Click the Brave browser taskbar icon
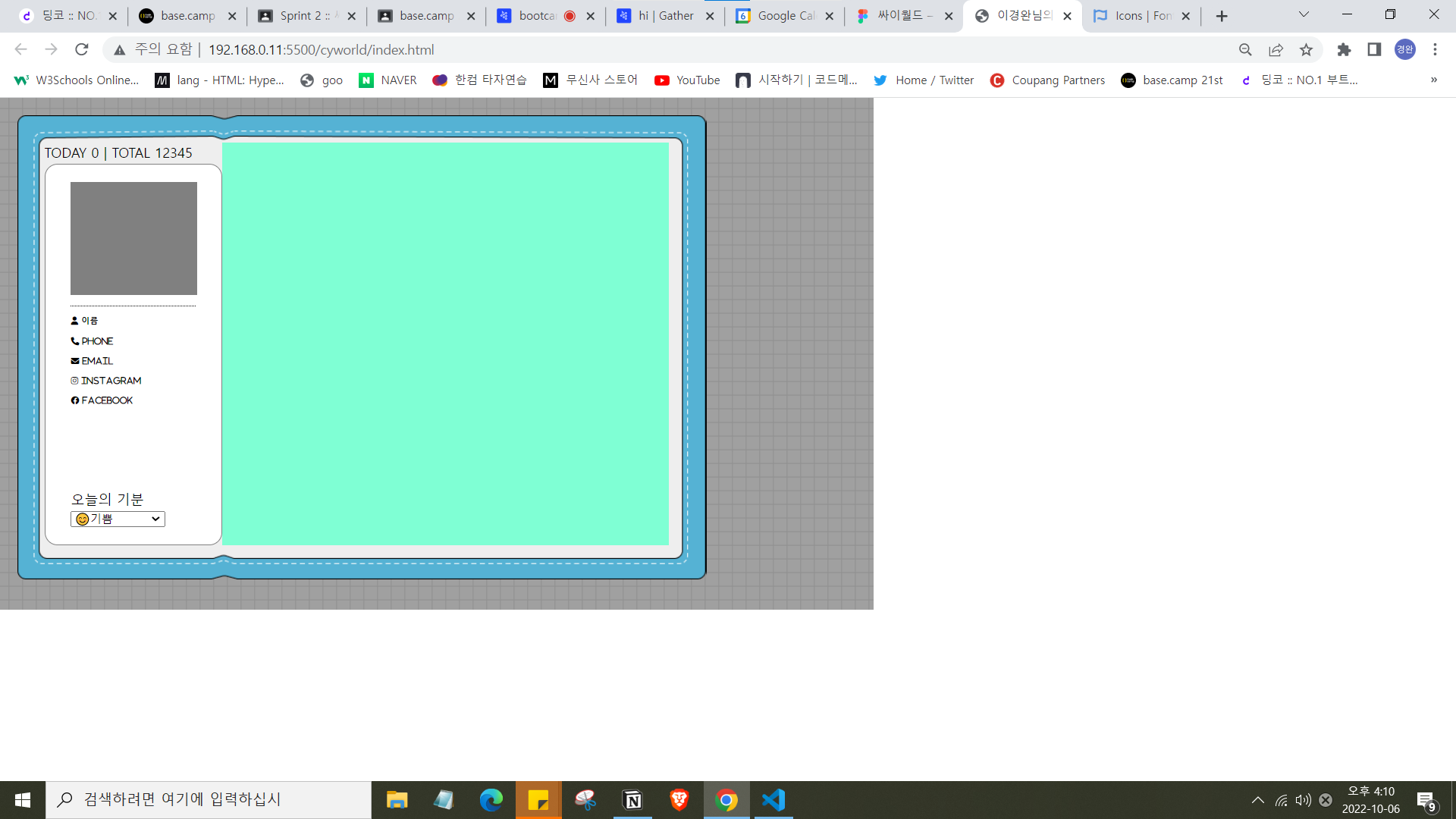The image size is (1456, 819). pos(679,800)
